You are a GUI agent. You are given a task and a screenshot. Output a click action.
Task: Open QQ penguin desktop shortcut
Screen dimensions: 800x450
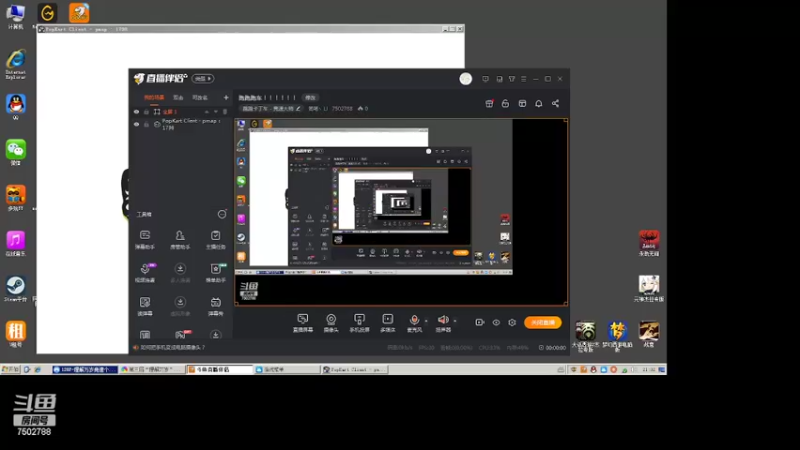(16, 107)
